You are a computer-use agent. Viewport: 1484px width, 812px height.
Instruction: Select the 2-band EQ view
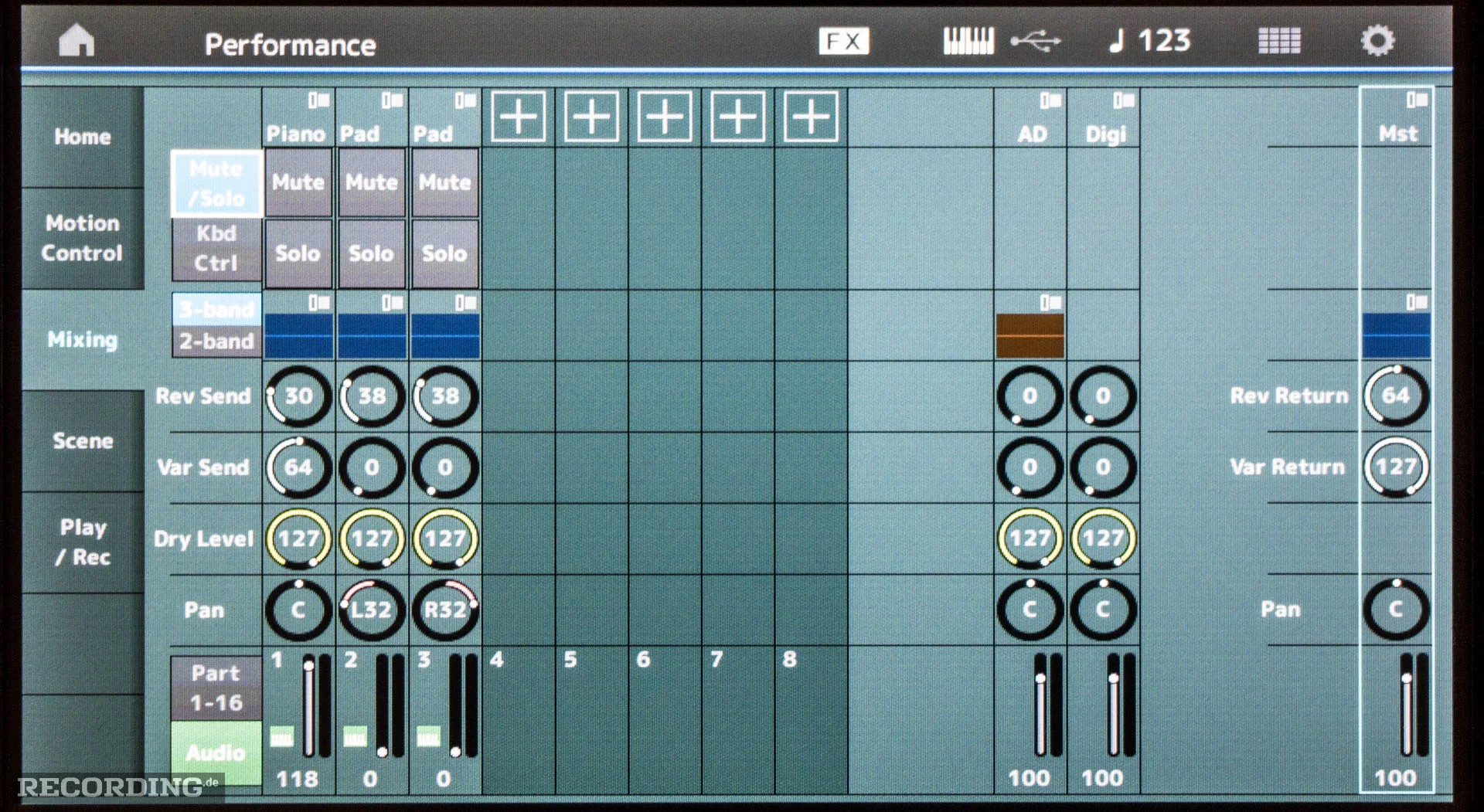pos(217,341)
